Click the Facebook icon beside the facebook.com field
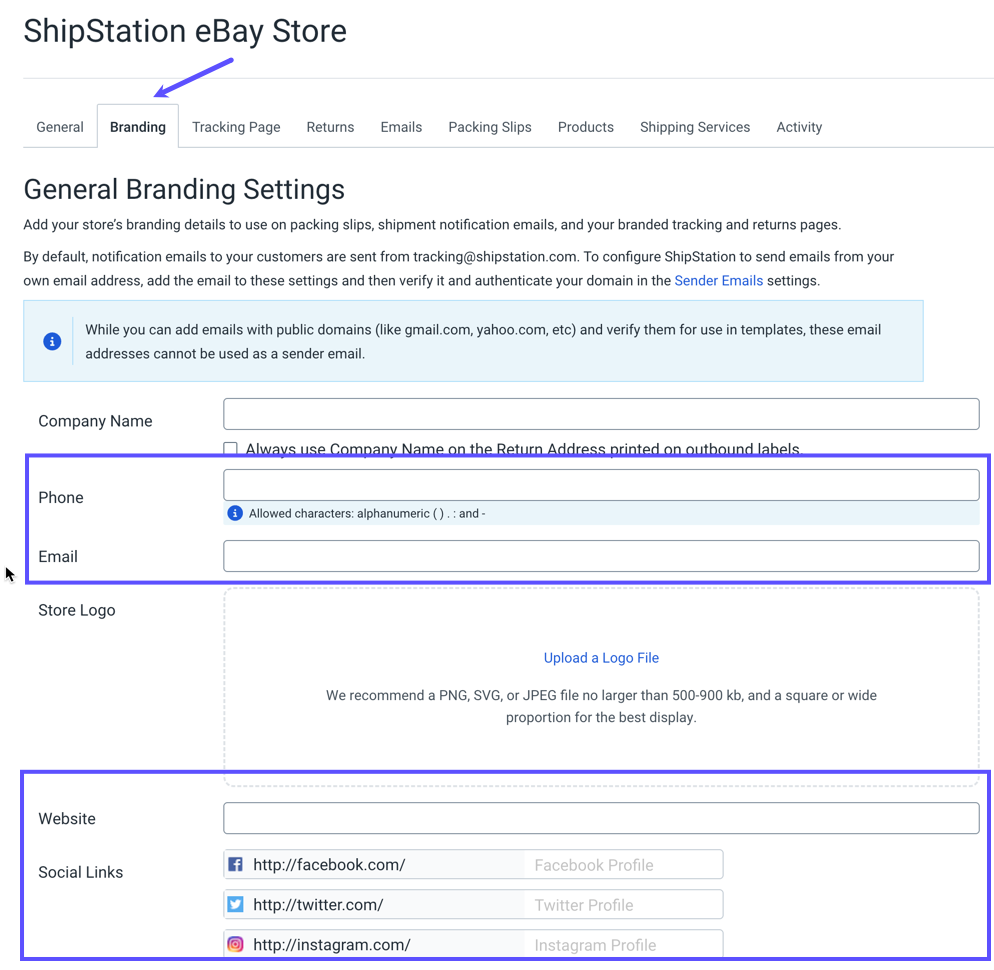 point(236,864)
